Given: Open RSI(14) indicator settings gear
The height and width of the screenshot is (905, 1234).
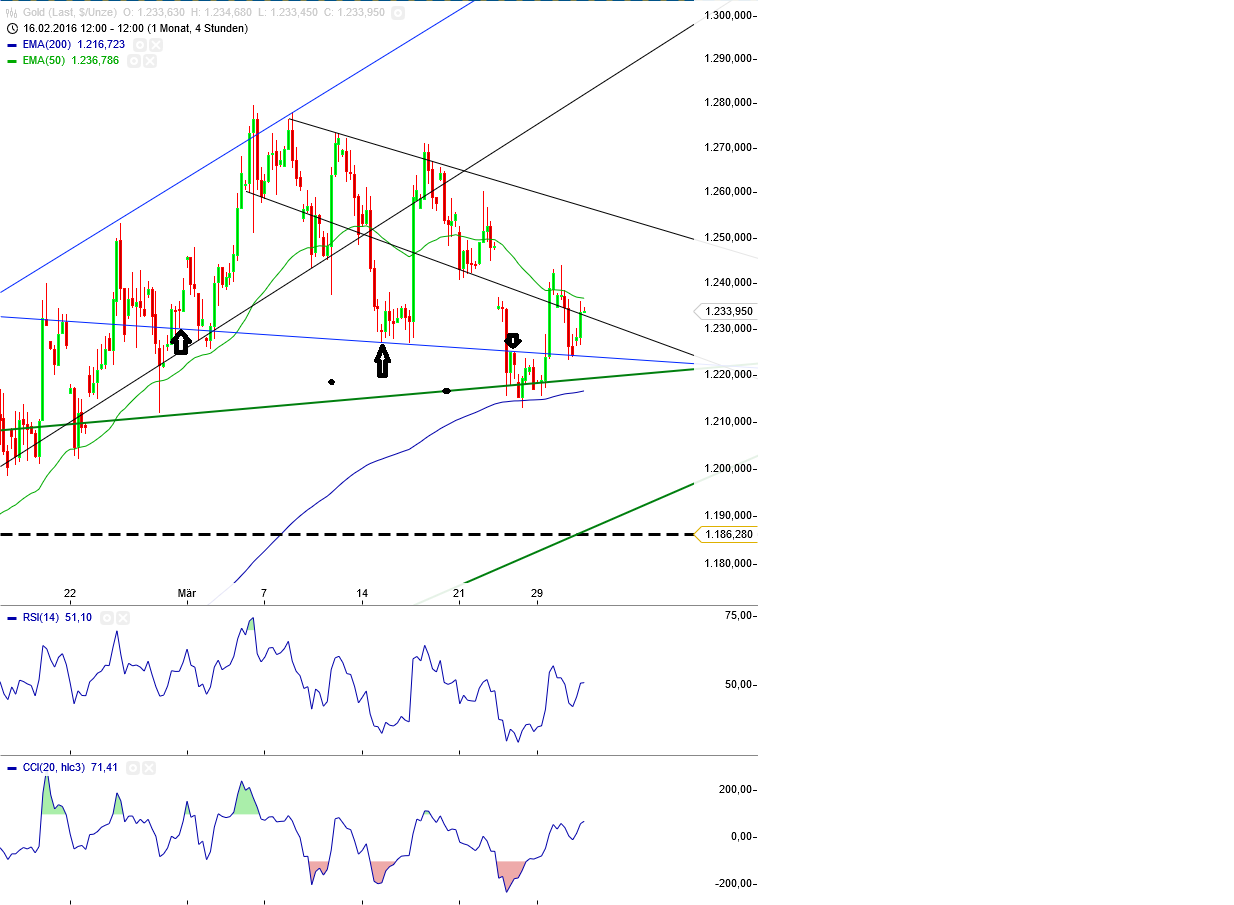Looking at the screenshot, I should coord(107,617).
